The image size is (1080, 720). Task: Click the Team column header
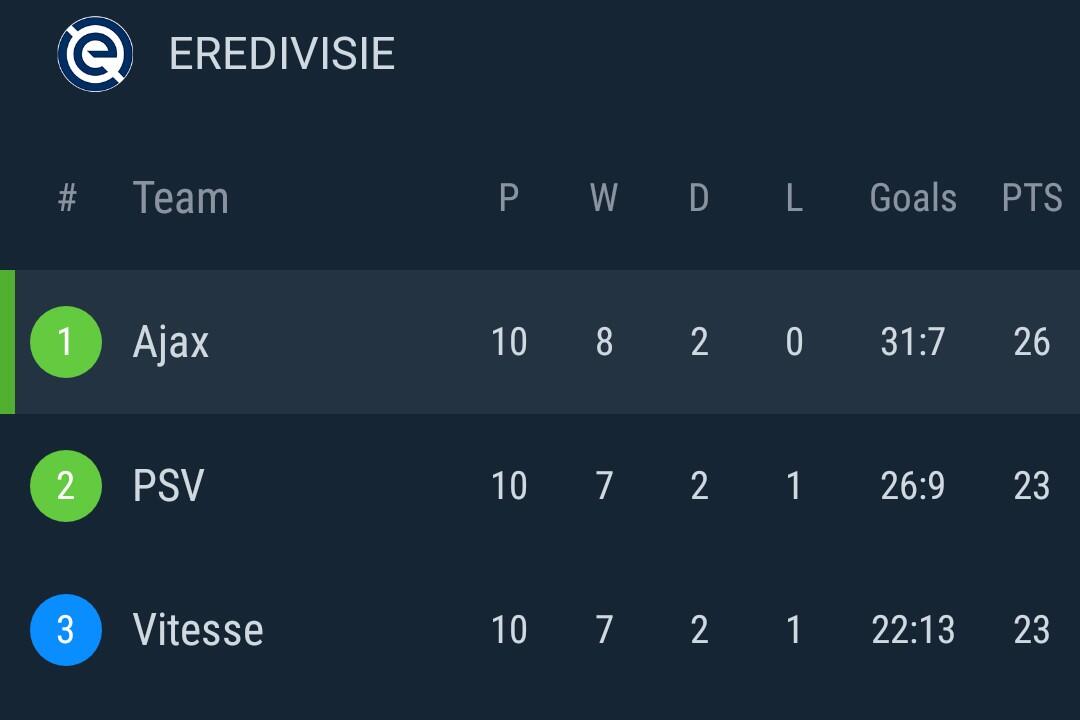tap(181, 198)
